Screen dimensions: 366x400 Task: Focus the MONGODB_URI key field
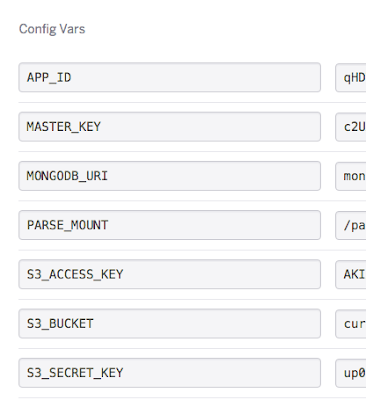coord(170,176)
